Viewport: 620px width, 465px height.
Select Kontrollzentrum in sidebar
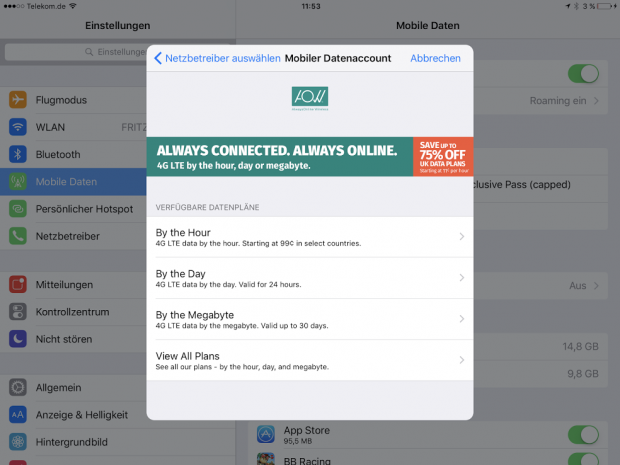pyautogui.click(x=72, y=312)
